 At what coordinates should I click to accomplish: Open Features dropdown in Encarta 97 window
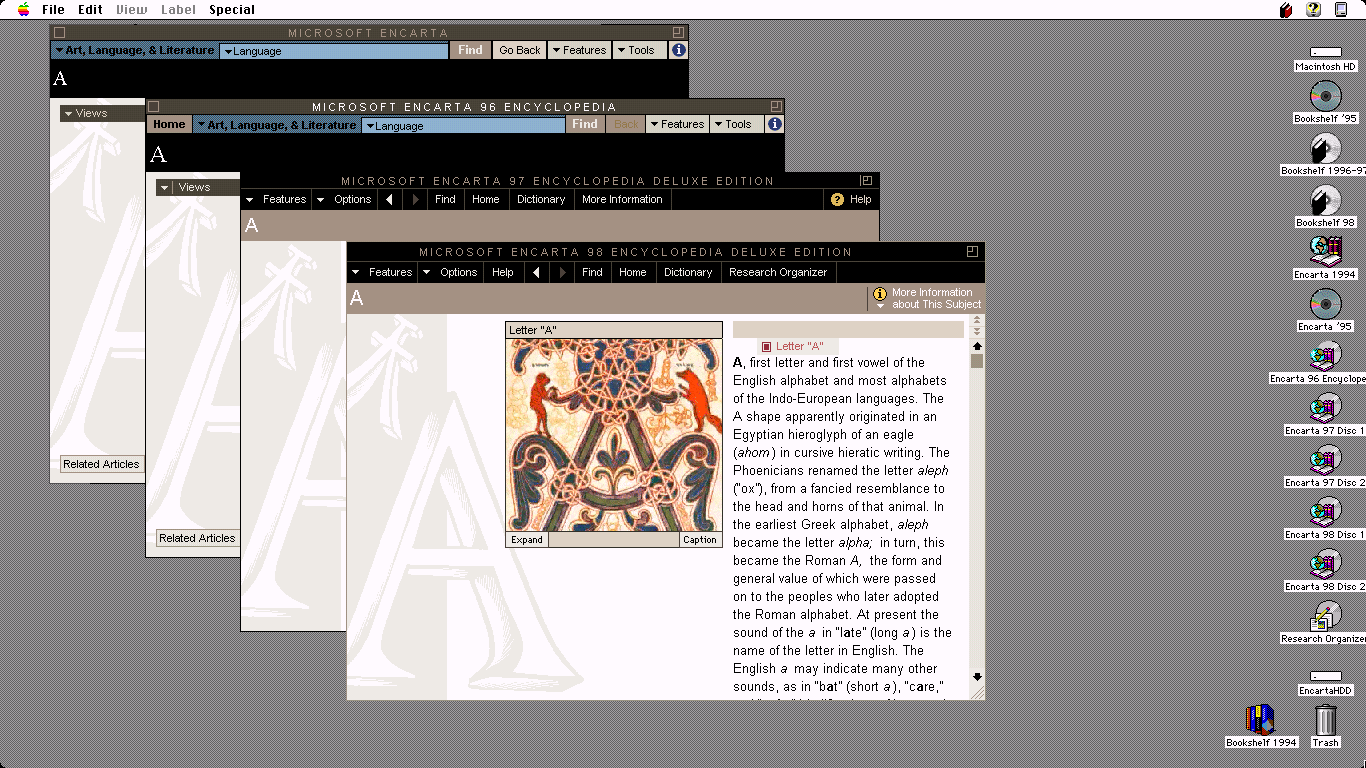276,199
